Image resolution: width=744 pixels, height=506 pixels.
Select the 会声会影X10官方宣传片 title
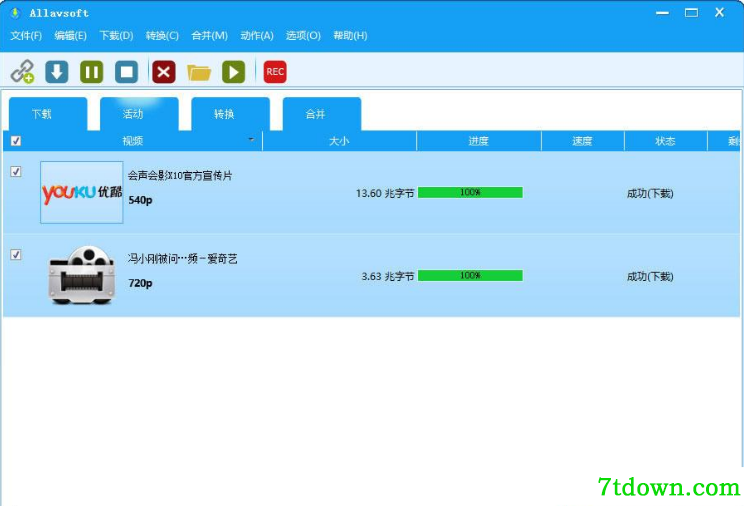(180, 176)
